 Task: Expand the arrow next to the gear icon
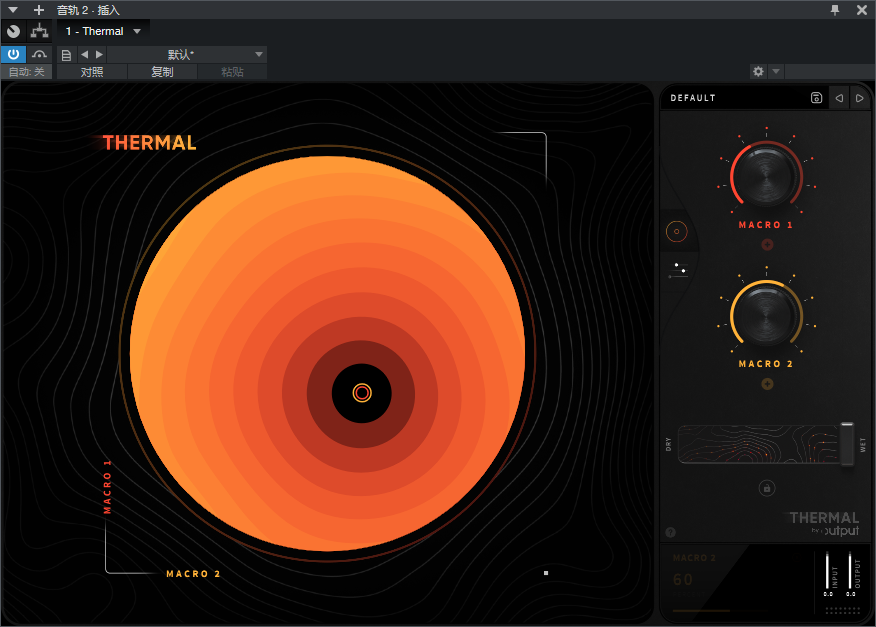point(776,72)
